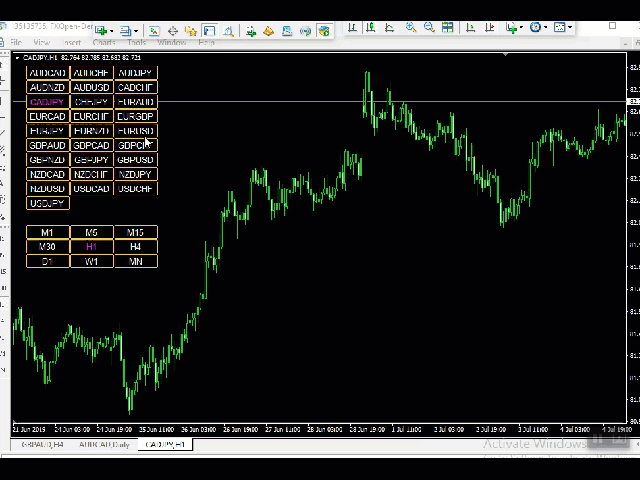Open the Insert menu

[x=72, y=42]
